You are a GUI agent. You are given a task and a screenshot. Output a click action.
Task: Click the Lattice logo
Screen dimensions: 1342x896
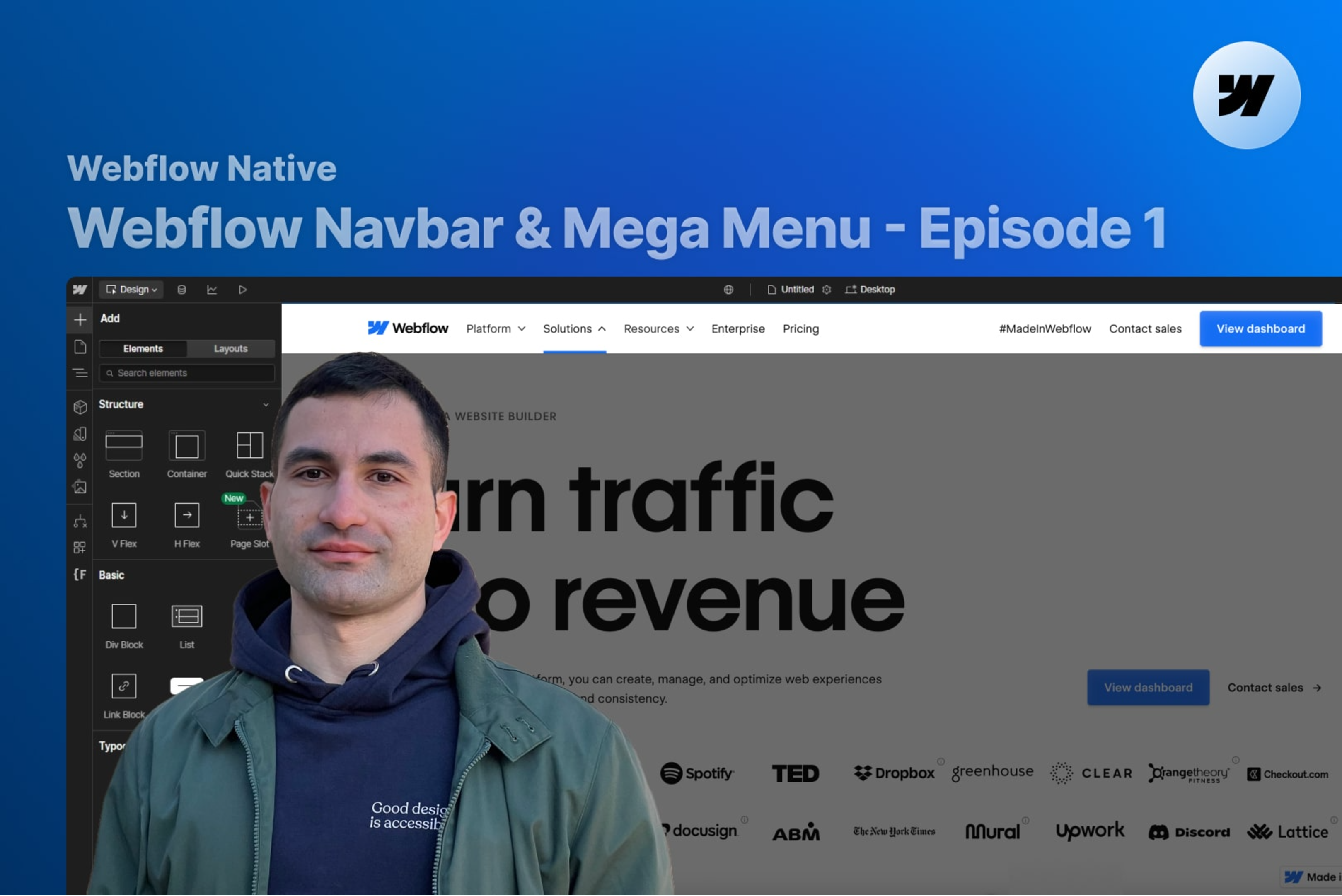(x=1287, y=832)
